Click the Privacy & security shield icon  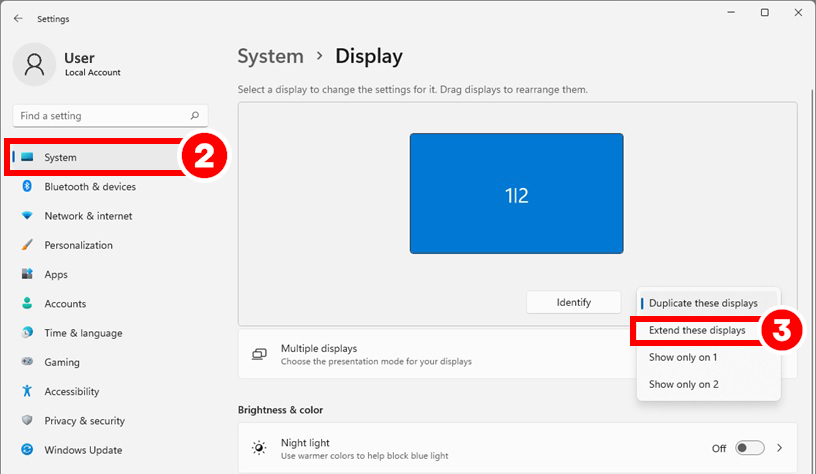coord(27,420)
